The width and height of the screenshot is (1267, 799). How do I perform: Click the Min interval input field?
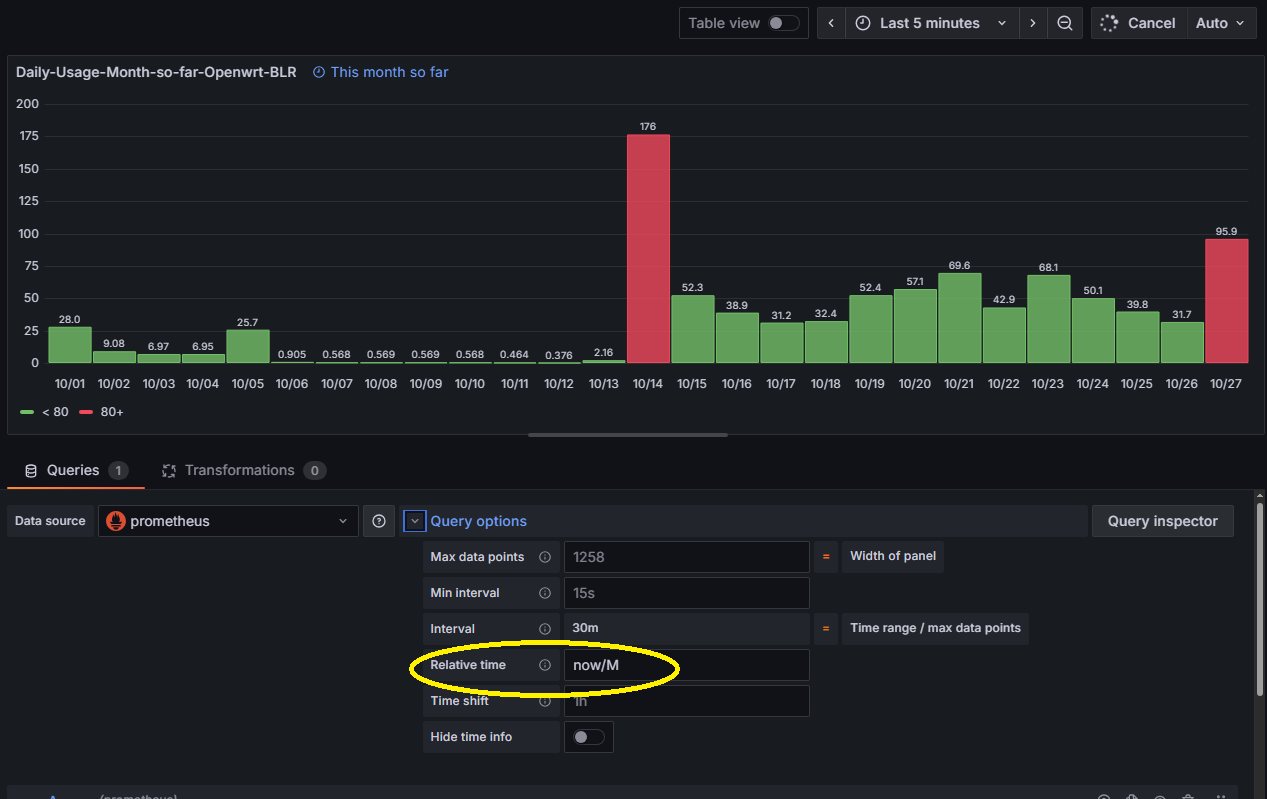pyautogui.click(x=686, y=593)
